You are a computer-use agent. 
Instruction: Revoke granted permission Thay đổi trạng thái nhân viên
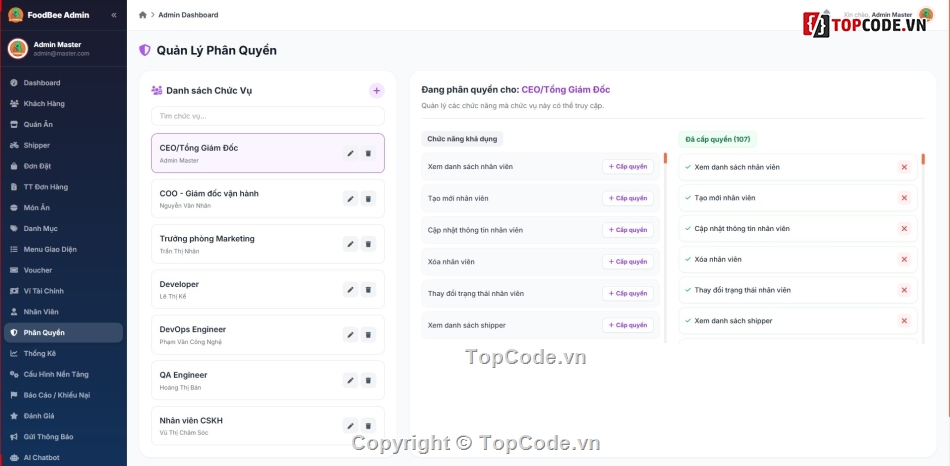click(904, 290)
